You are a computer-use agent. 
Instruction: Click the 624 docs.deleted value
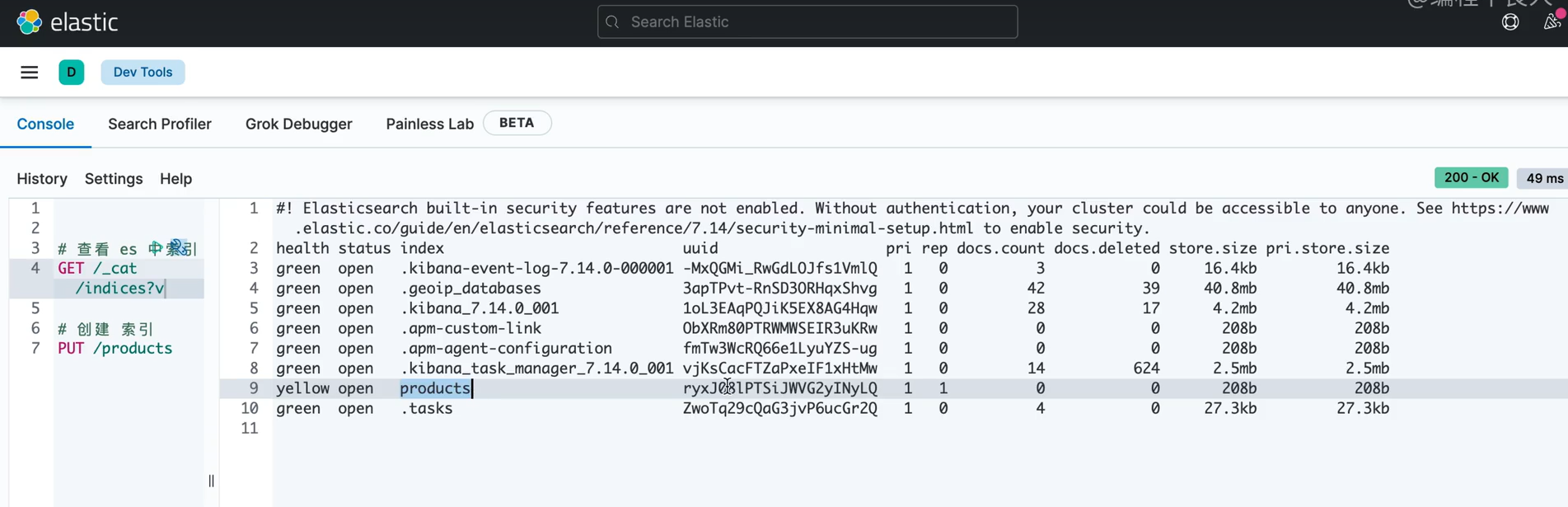(x=1146, y=369)
